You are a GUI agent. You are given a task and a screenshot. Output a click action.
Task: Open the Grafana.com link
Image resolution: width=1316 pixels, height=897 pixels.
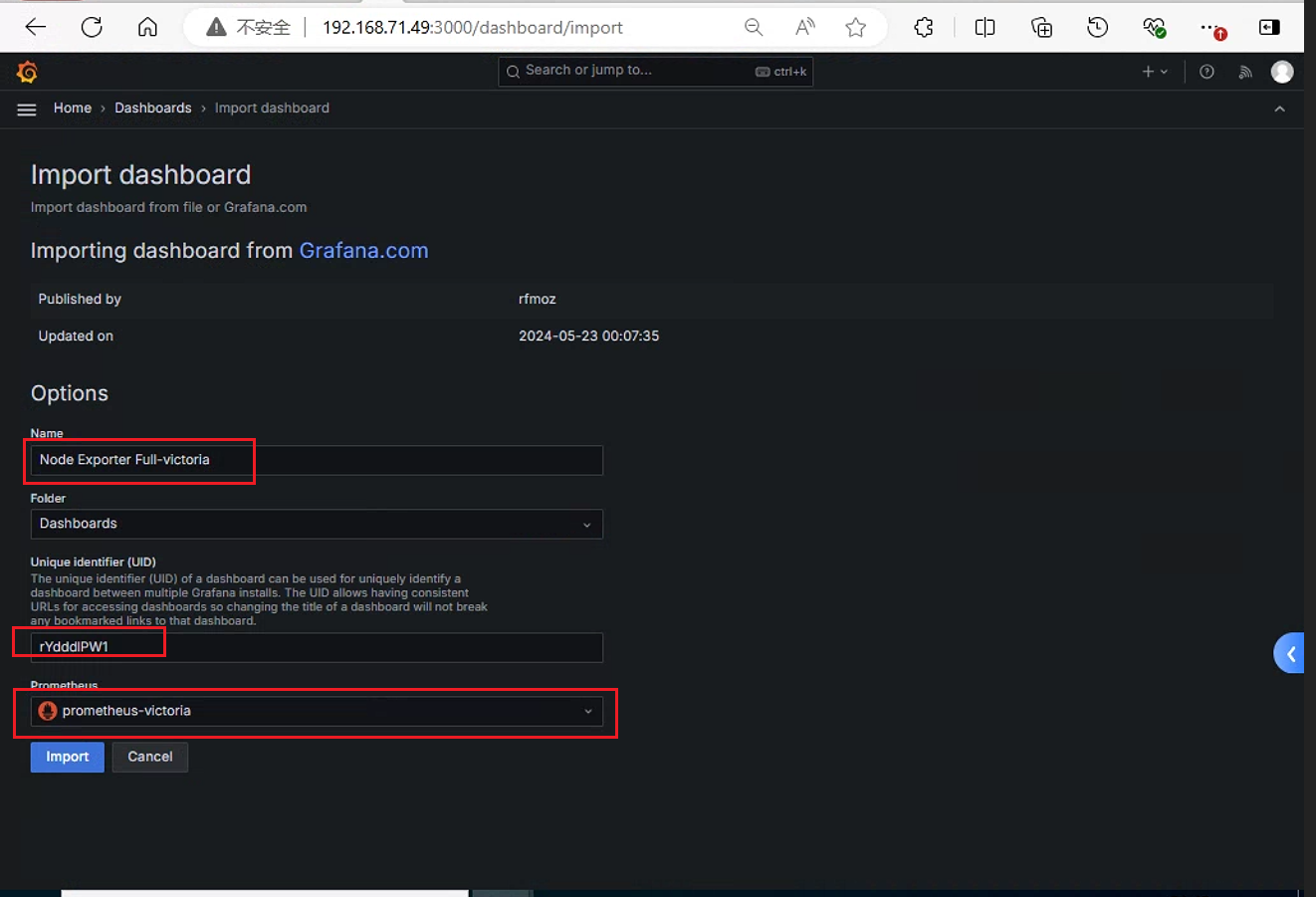tap(363, 251)
